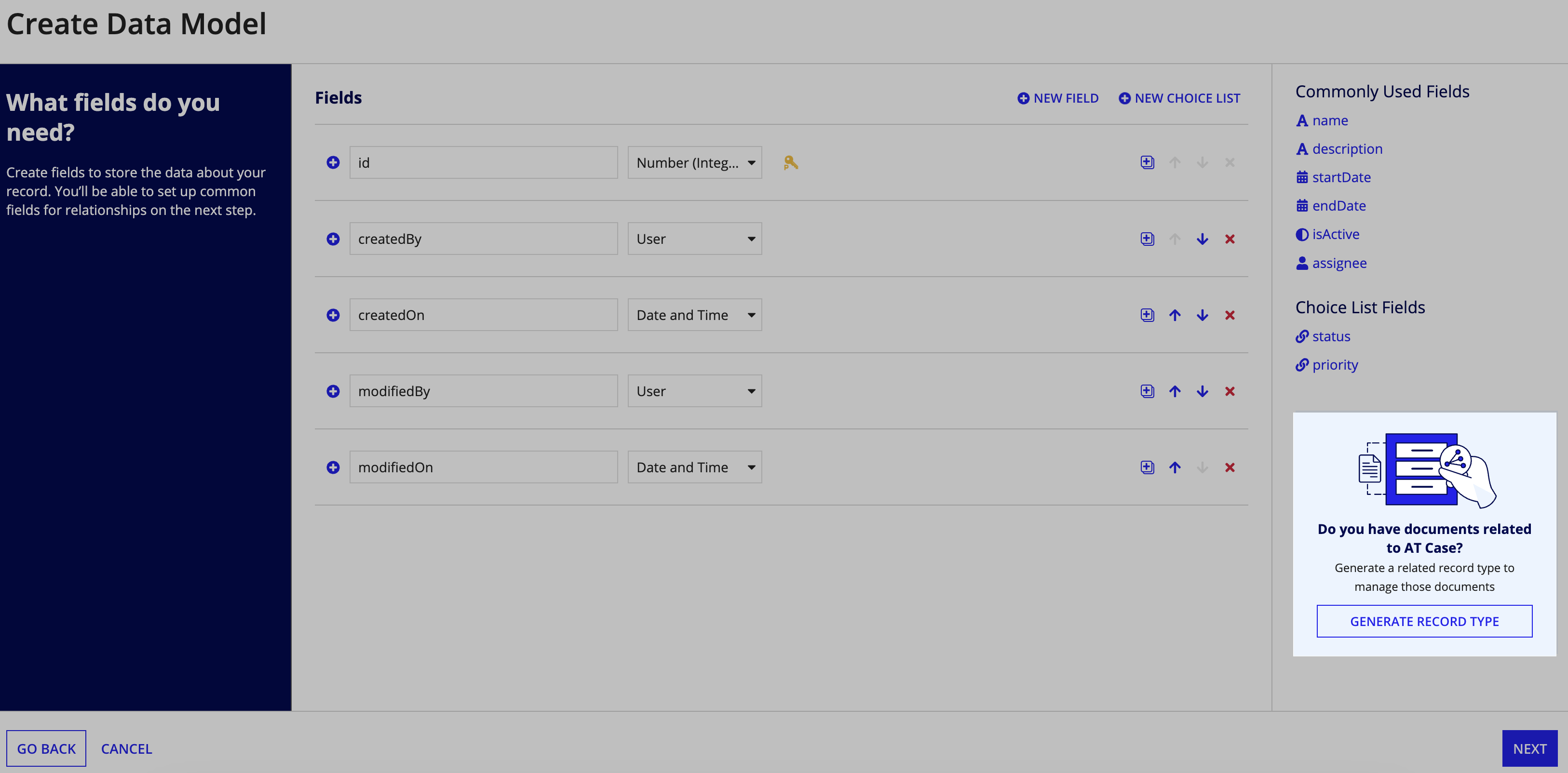Click GO BACK
This screenshot has height=773, width=1568.
(46, 749)
